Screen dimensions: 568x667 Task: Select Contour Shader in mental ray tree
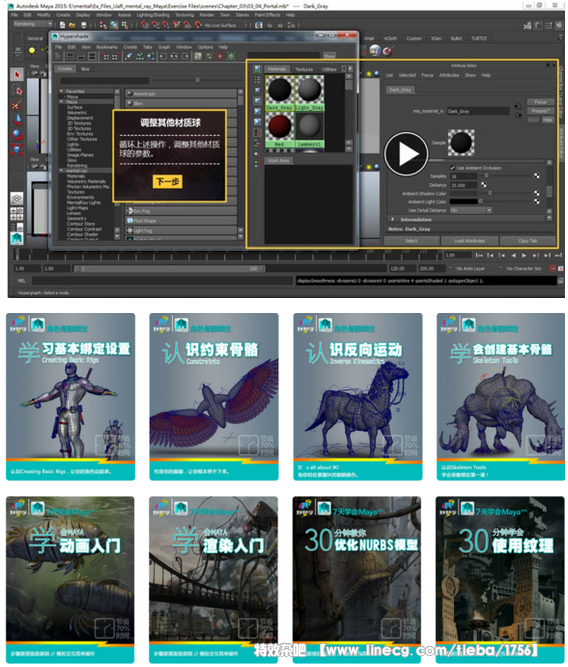83,234
